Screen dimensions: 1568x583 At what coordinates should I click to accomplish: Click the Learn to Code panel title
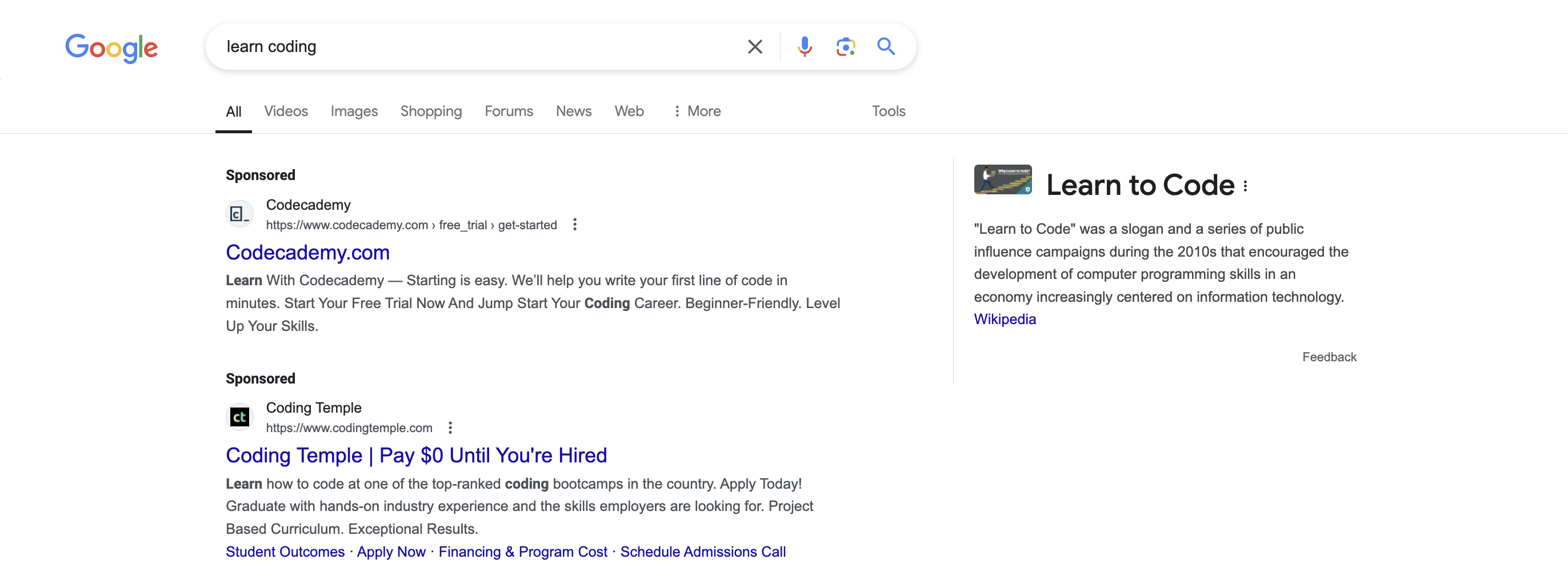point(1141,185)
